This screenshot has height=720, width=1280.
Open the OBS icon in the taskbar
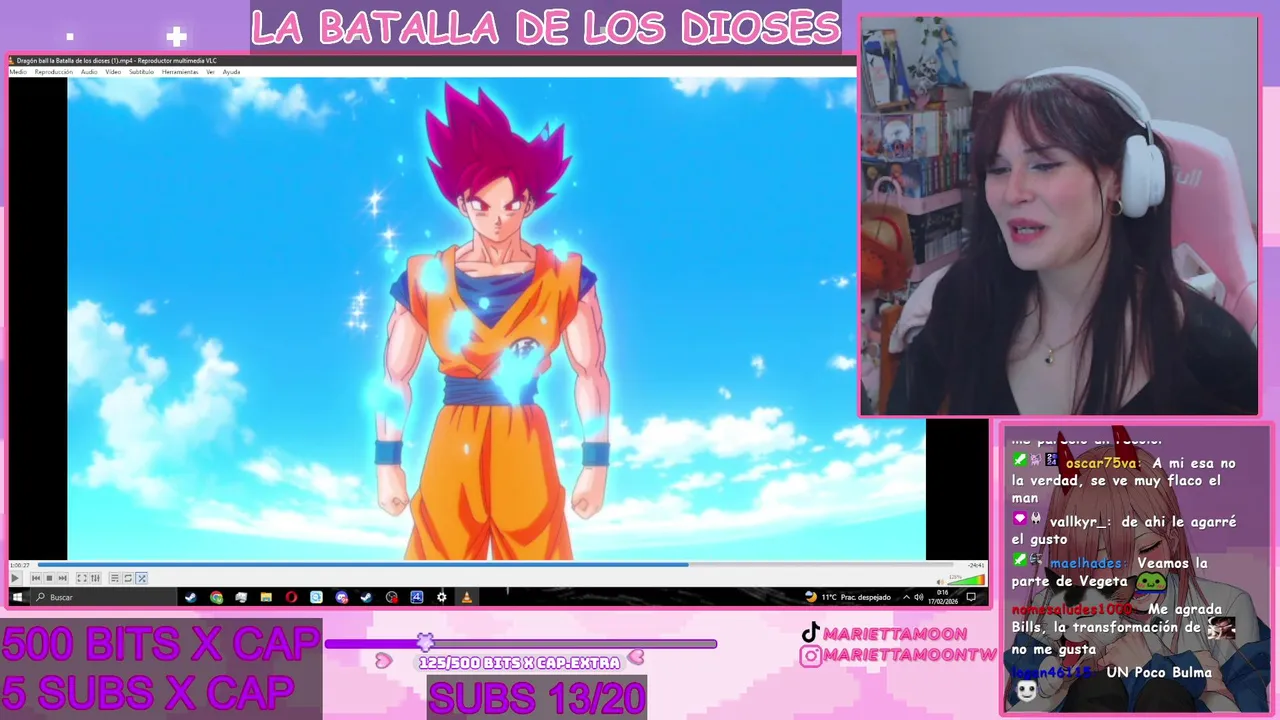pos(391,597)
